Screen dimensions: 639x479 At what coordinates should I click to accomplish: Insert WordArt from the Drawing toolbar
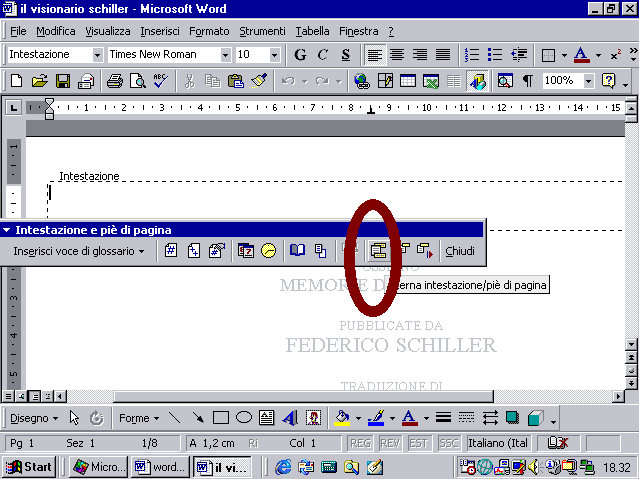[x=290, y=418]
